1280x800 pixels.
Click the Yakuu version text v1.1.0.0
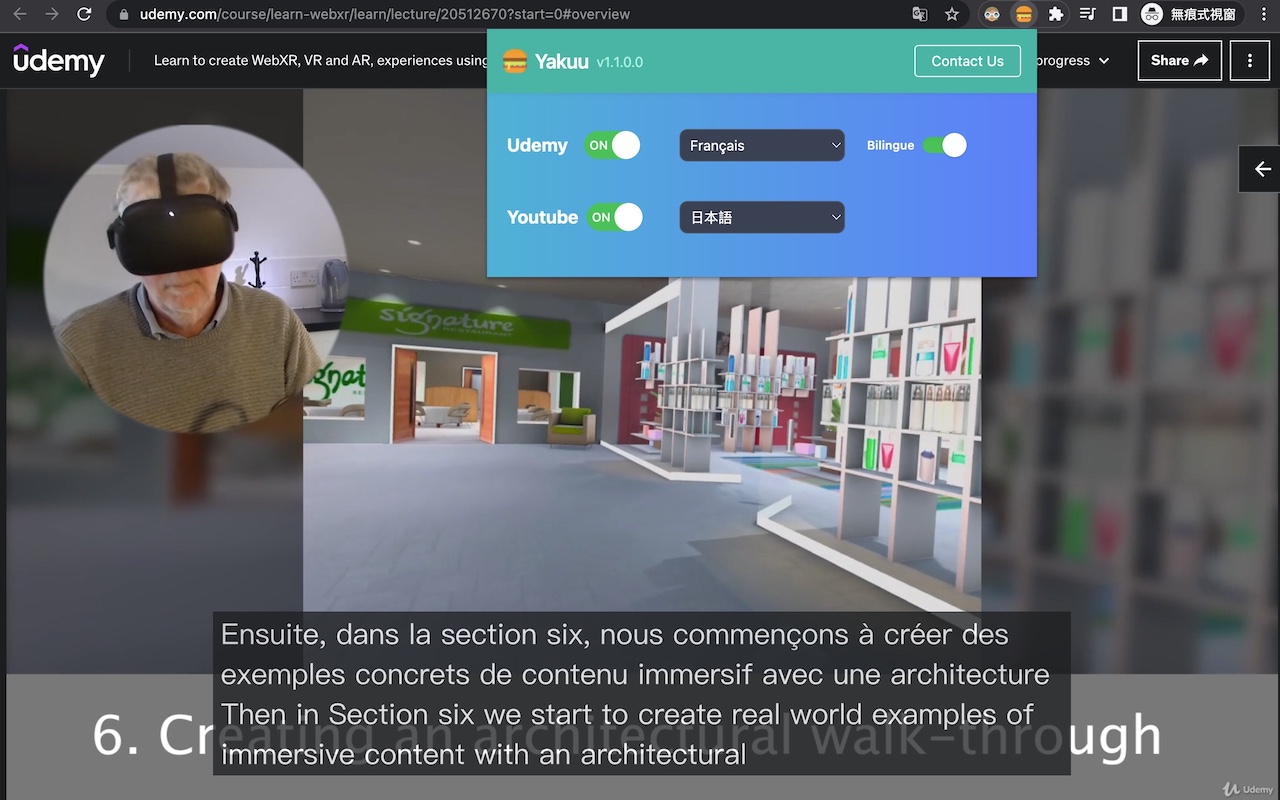619,62
